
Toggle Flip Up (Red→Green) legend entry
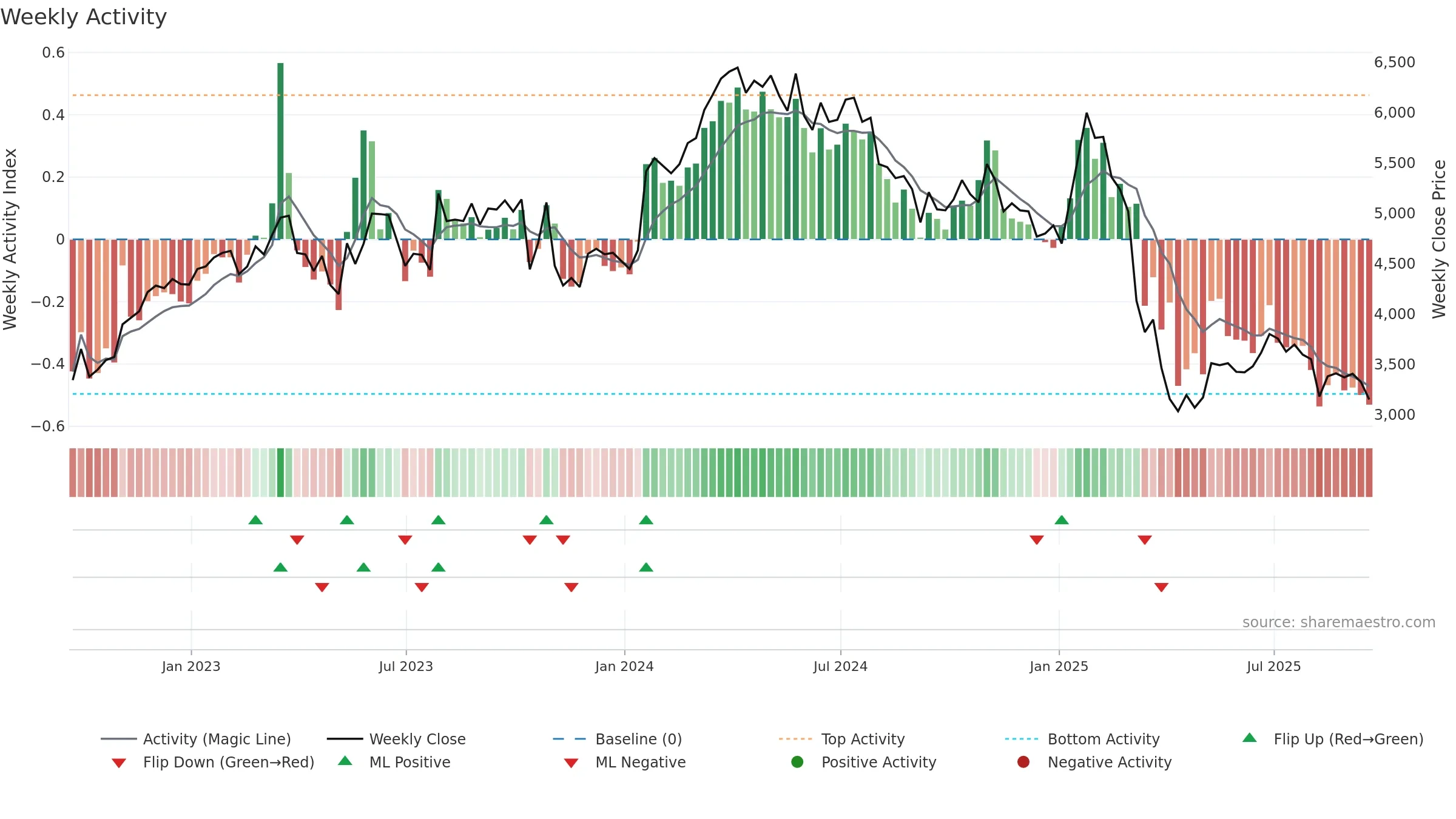pos(1333,739)
